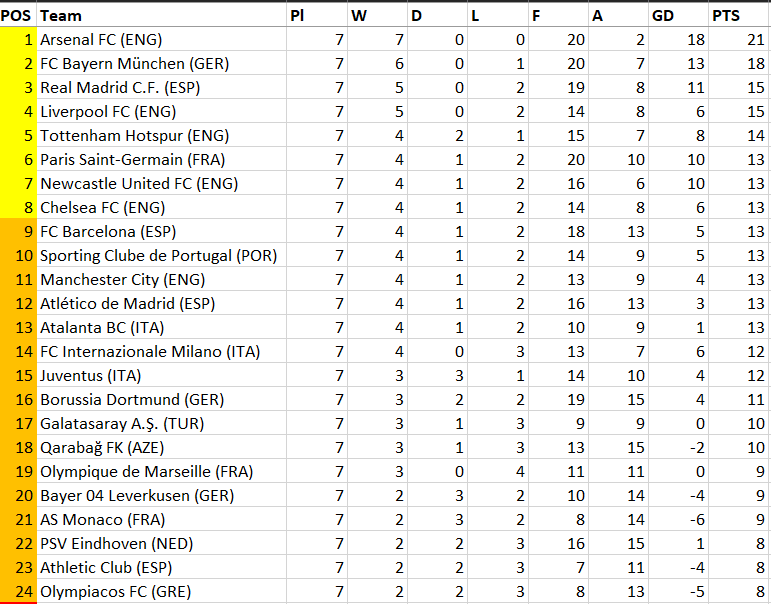Click Olympiacos FC (GRE) team cell
771x604 pixels.
tap(161, 591)
